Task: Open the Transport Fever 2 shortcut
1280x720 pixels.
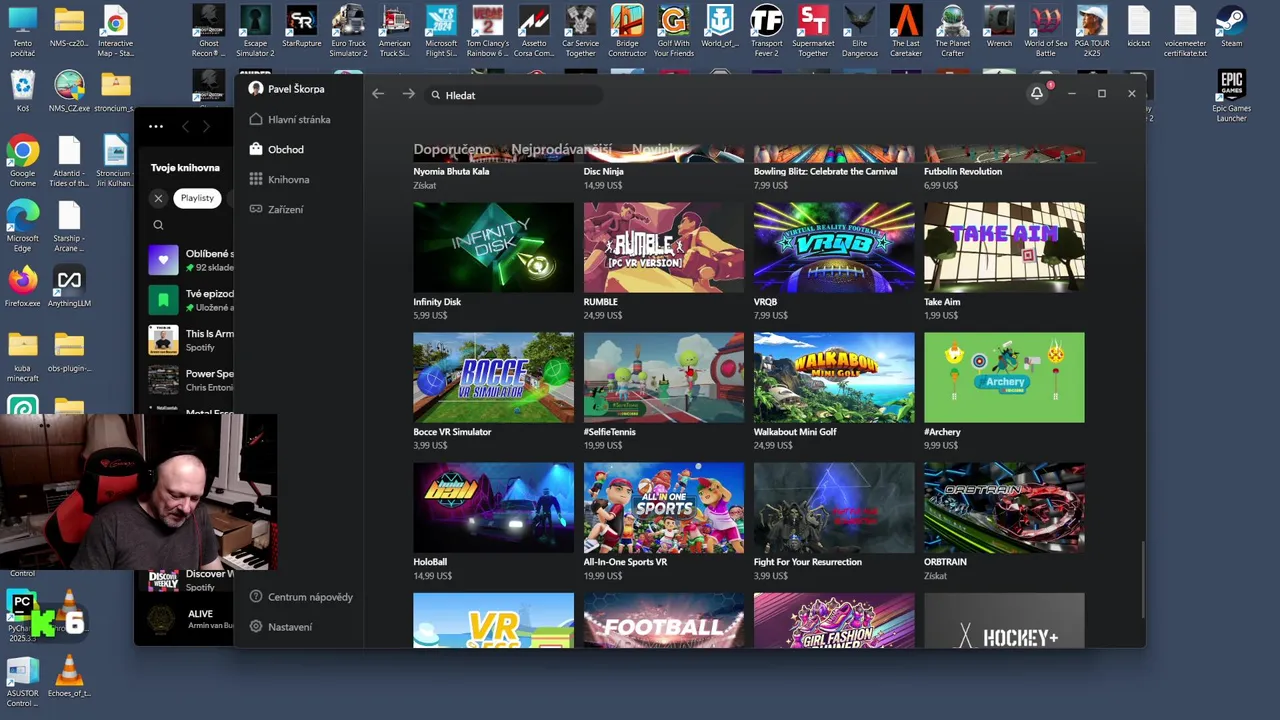Action: 767,30
